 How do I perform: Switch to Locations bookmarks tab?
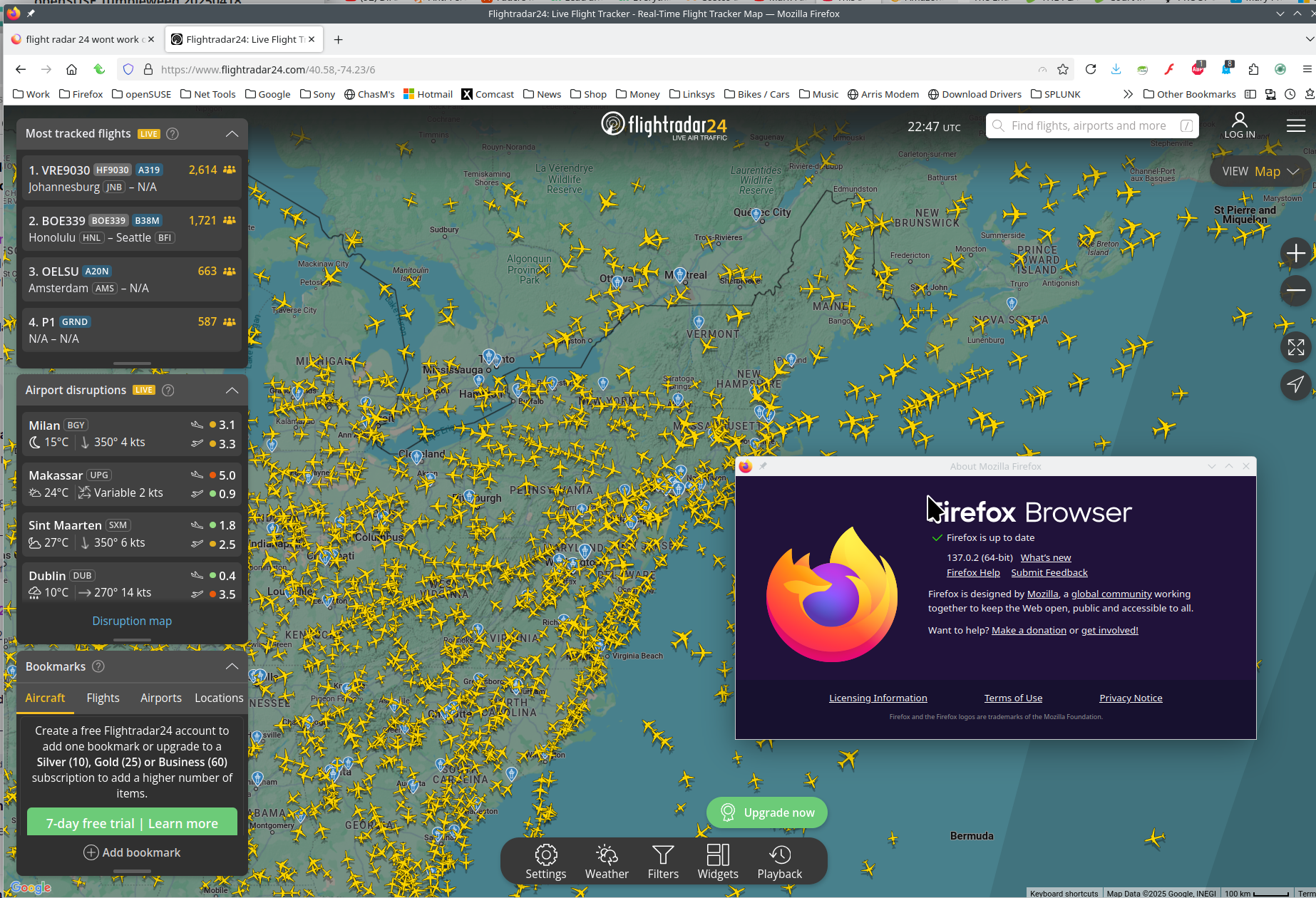[219, 698]
